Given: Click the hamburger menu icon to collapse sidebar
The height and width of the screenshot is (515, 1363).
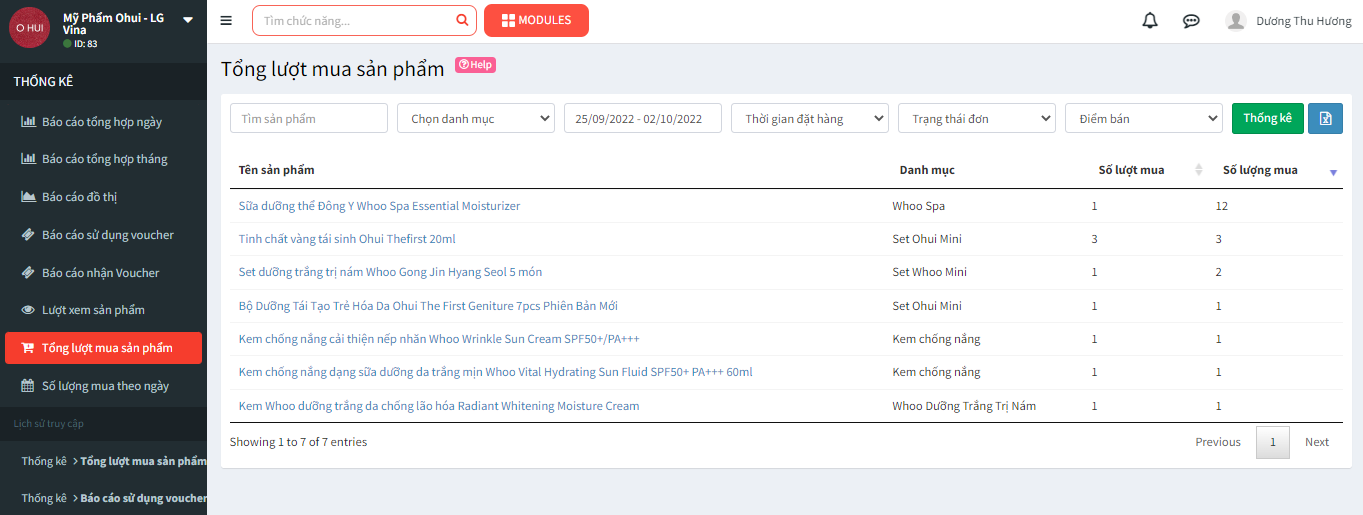Looking at the screenshot, I should pos(226,21).
